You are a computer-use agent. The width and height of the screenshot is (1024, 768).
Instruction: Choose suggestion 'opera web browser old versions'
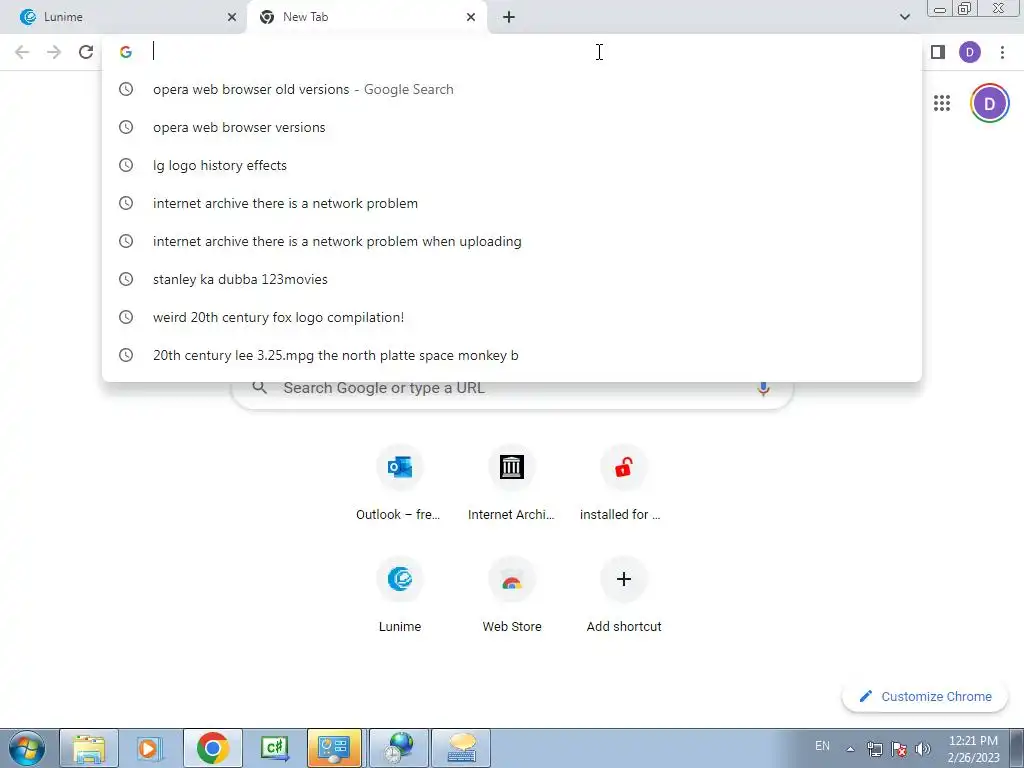tap(511, 89)
